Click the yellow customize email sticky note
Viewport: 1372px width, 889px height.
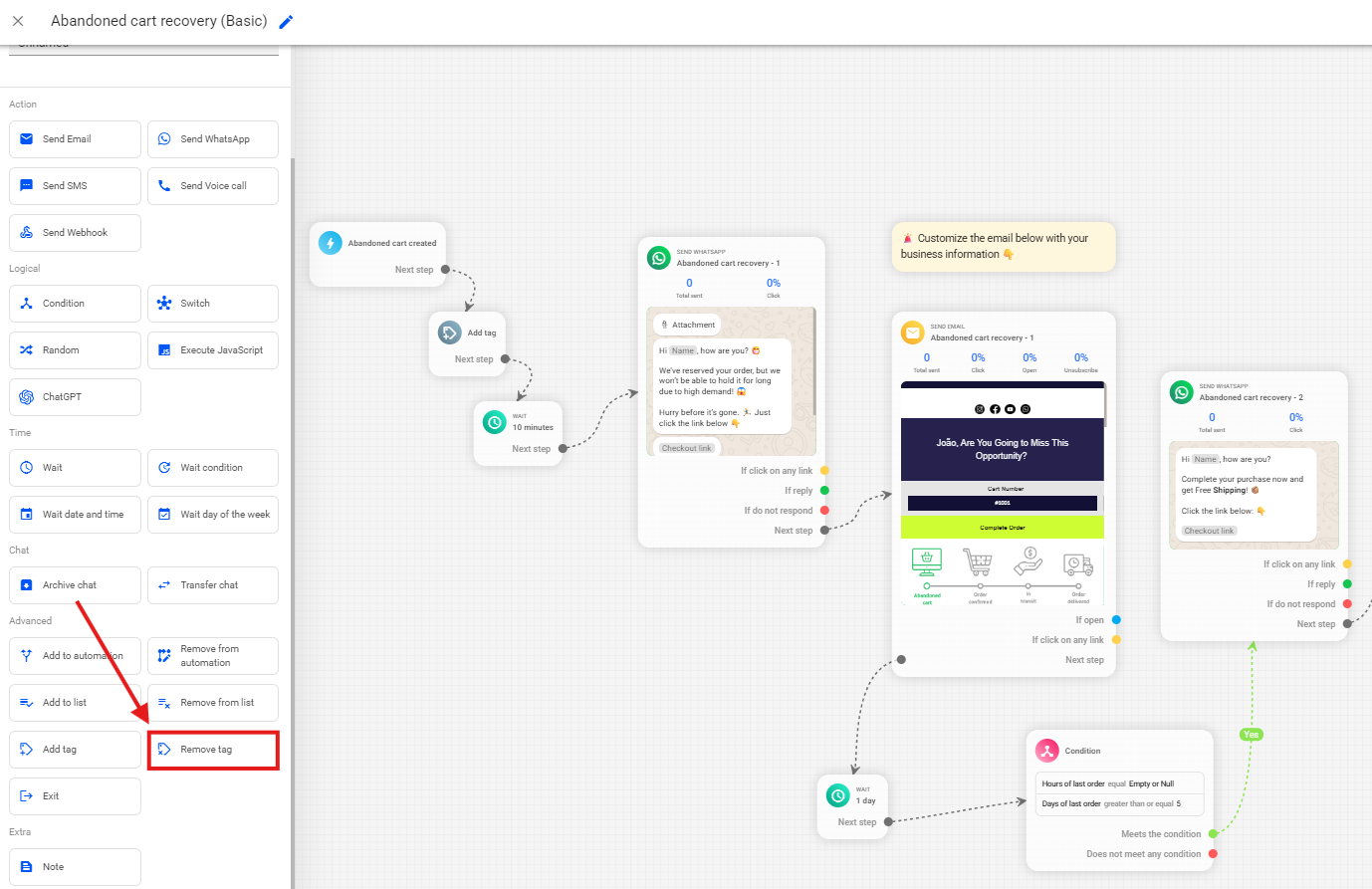point(1003,246)
